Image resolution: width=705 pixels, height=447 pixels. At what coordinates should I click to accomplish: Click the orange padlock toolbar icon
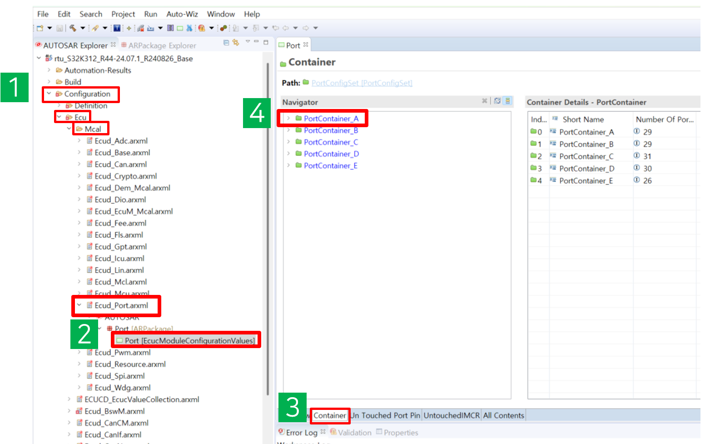tap(201, 28)
